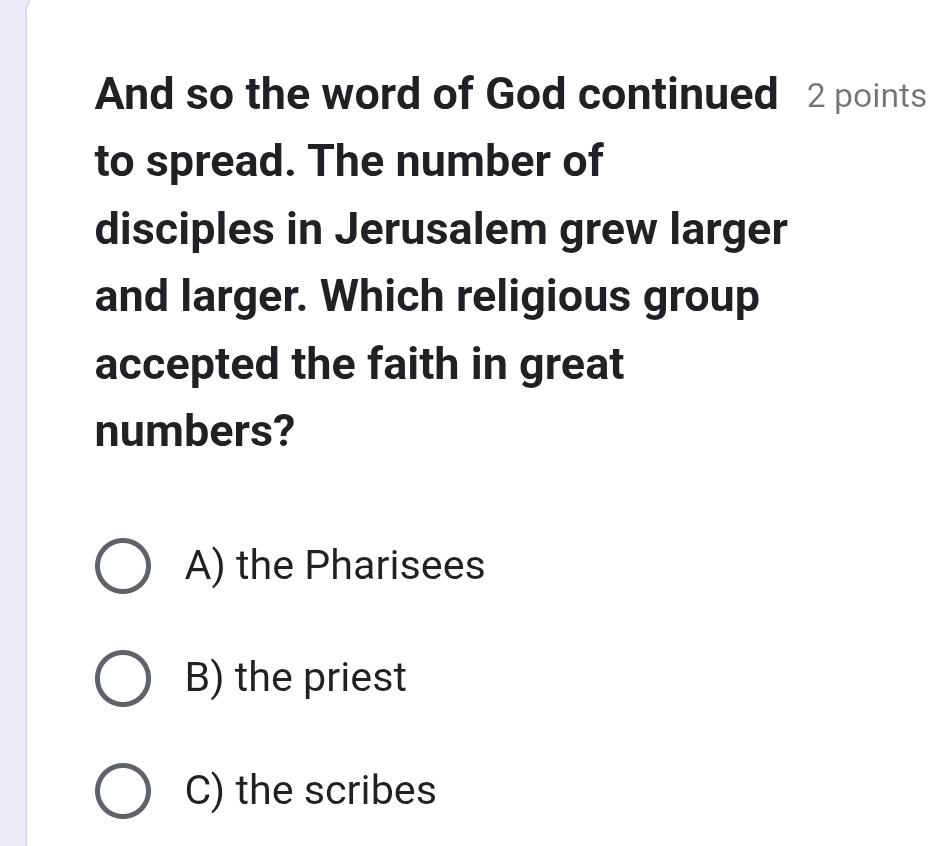Click the empty circle beside the scribes
Viewport: 942px width, 846px height.
pos(122,791)
